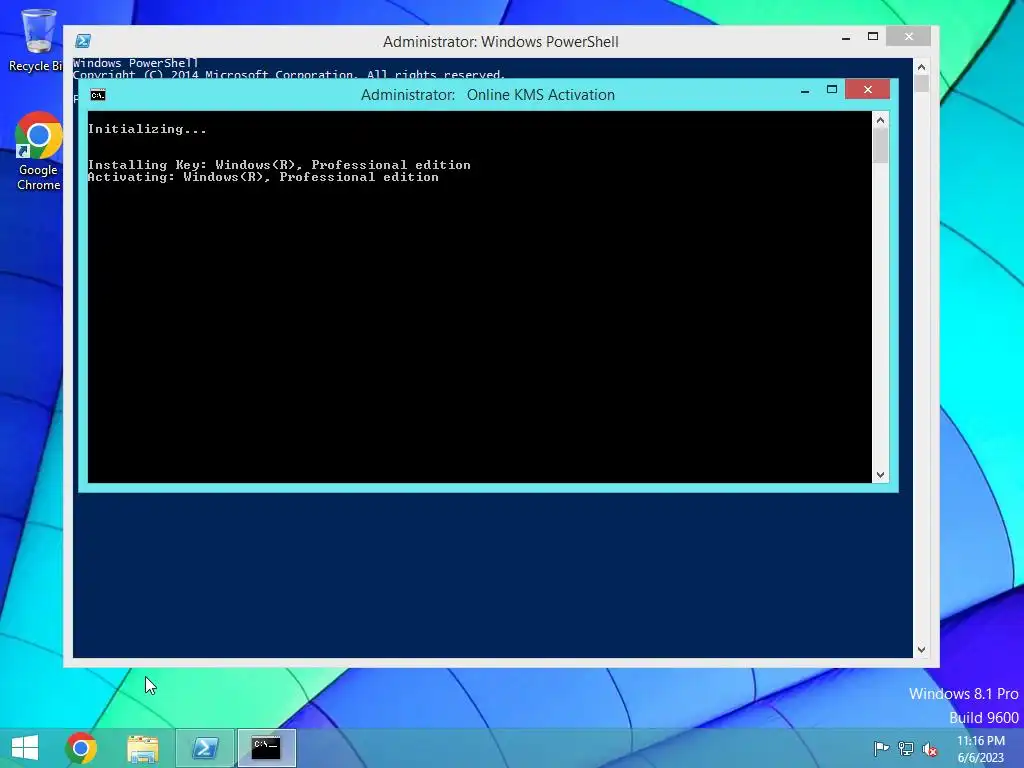Switch to PowerShell taskbar button
Viewport: 1024px width, 768px height.
205,748
